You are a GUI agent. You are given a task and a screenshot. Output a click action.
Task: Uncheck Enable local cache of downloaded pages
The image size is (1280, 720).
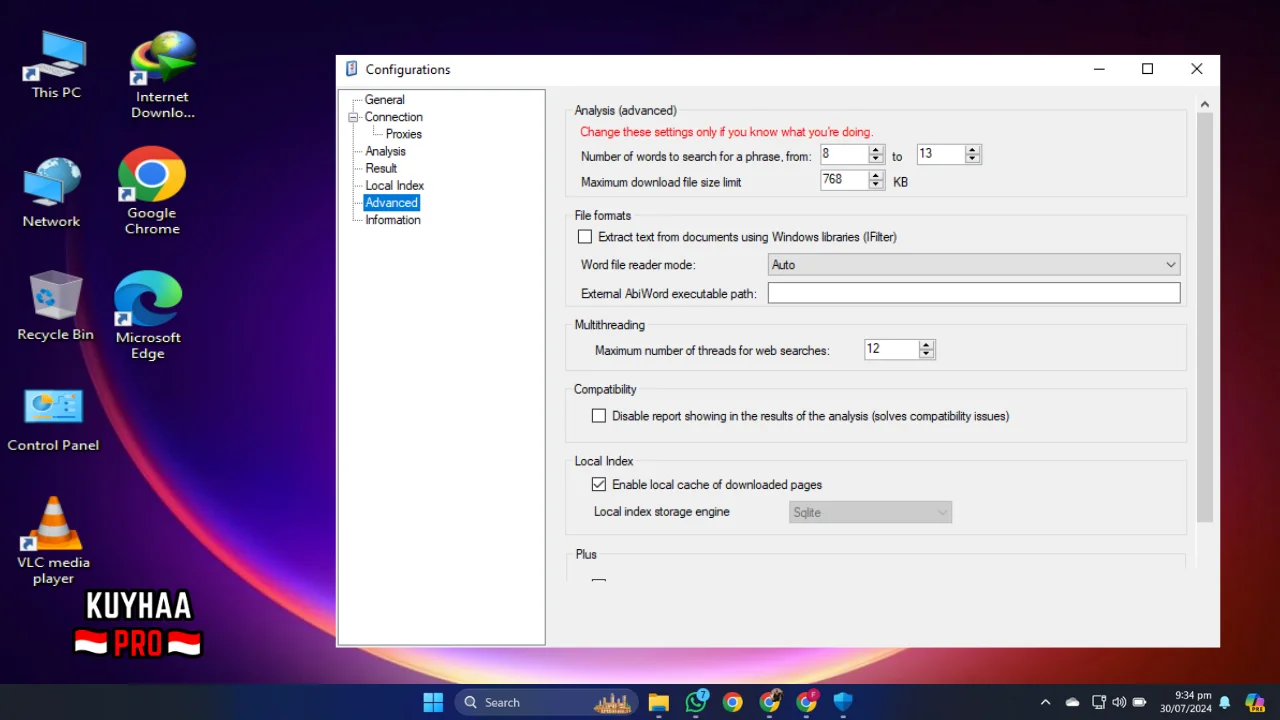coord(599,484)
